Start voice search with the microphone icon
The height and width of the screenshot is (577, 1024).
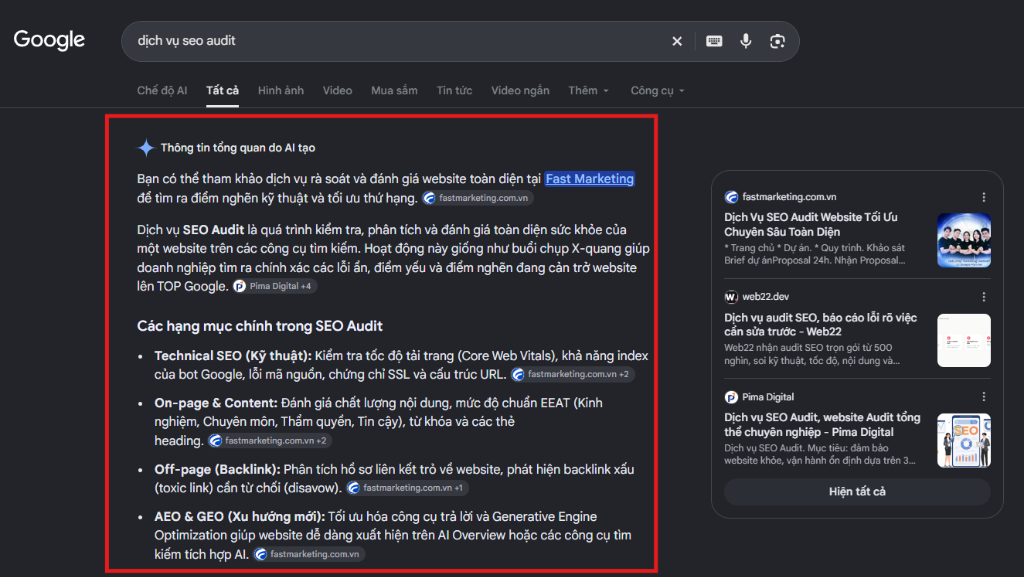click(x=746, y=41)
